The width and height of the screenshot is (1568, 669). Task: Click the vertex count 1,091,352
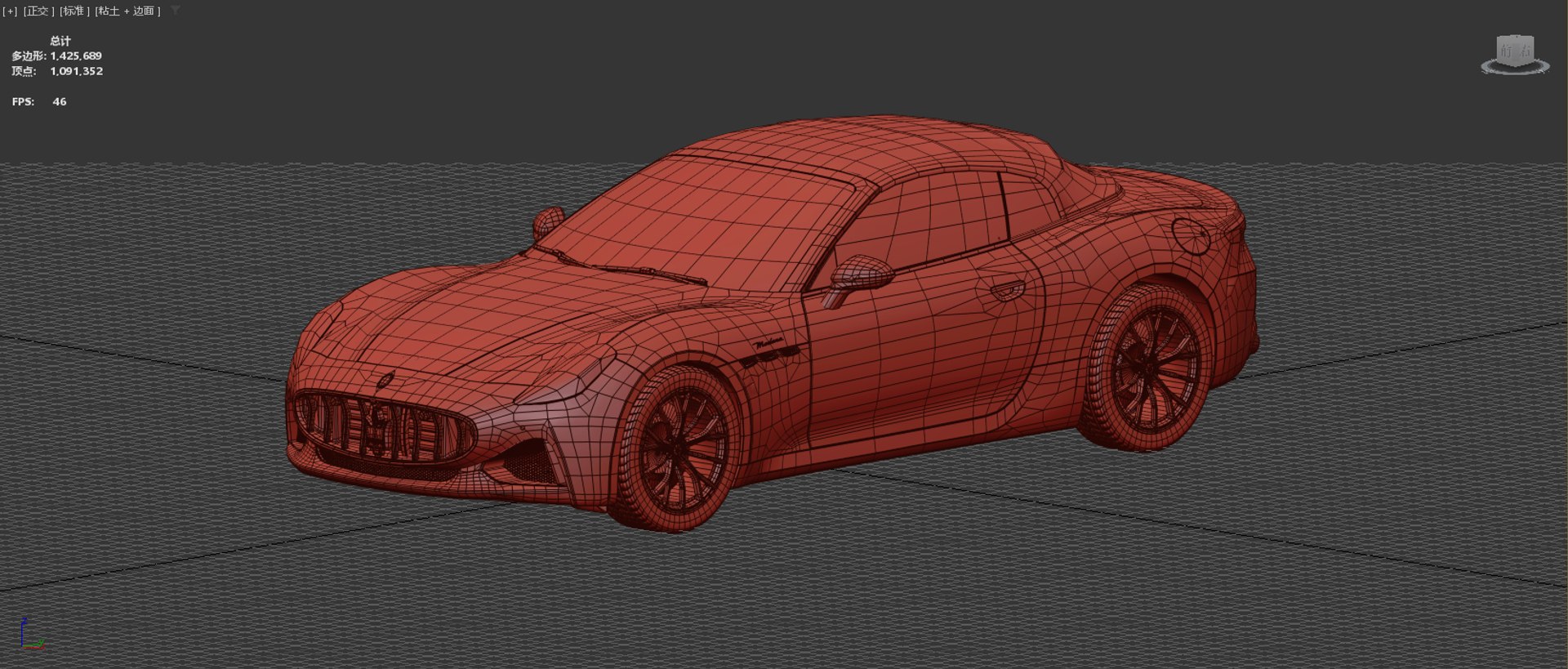click(x=77, y=71)
